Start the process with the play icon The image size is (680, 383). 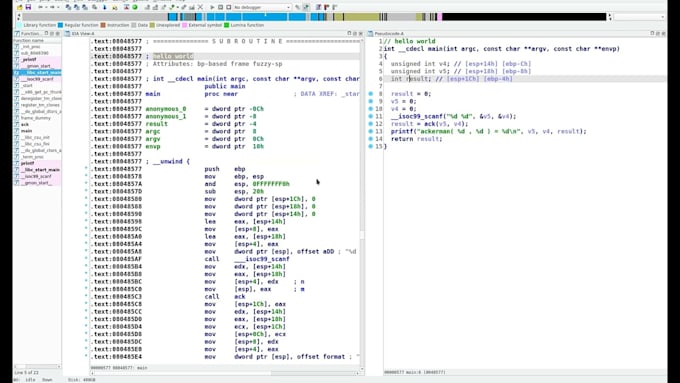click(212, 7)
